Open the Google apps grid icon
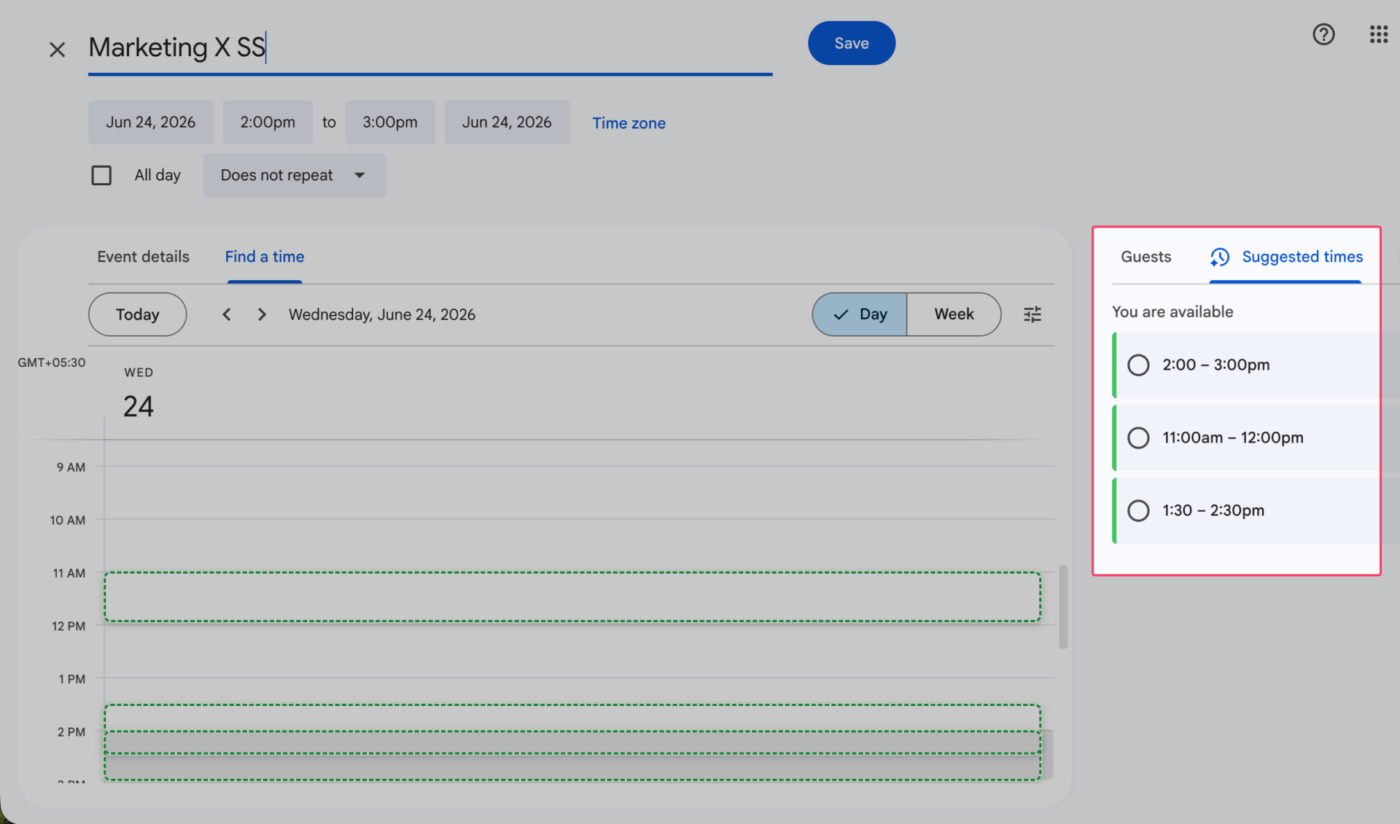Image resolution: width=1400 pixels, height=824 pixels. pos(1378,35)
